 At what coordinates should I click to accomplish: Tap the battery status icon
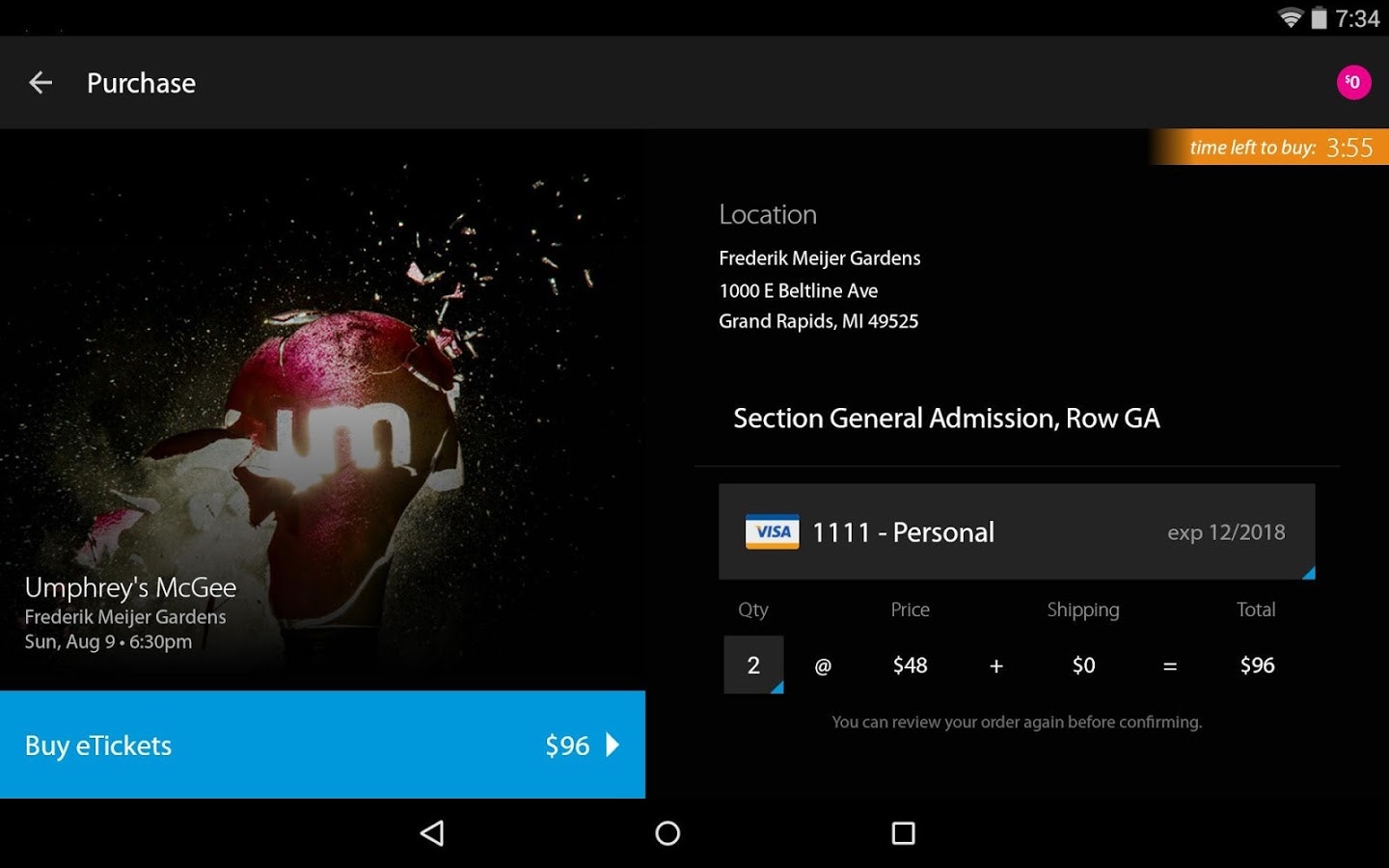1319,18
